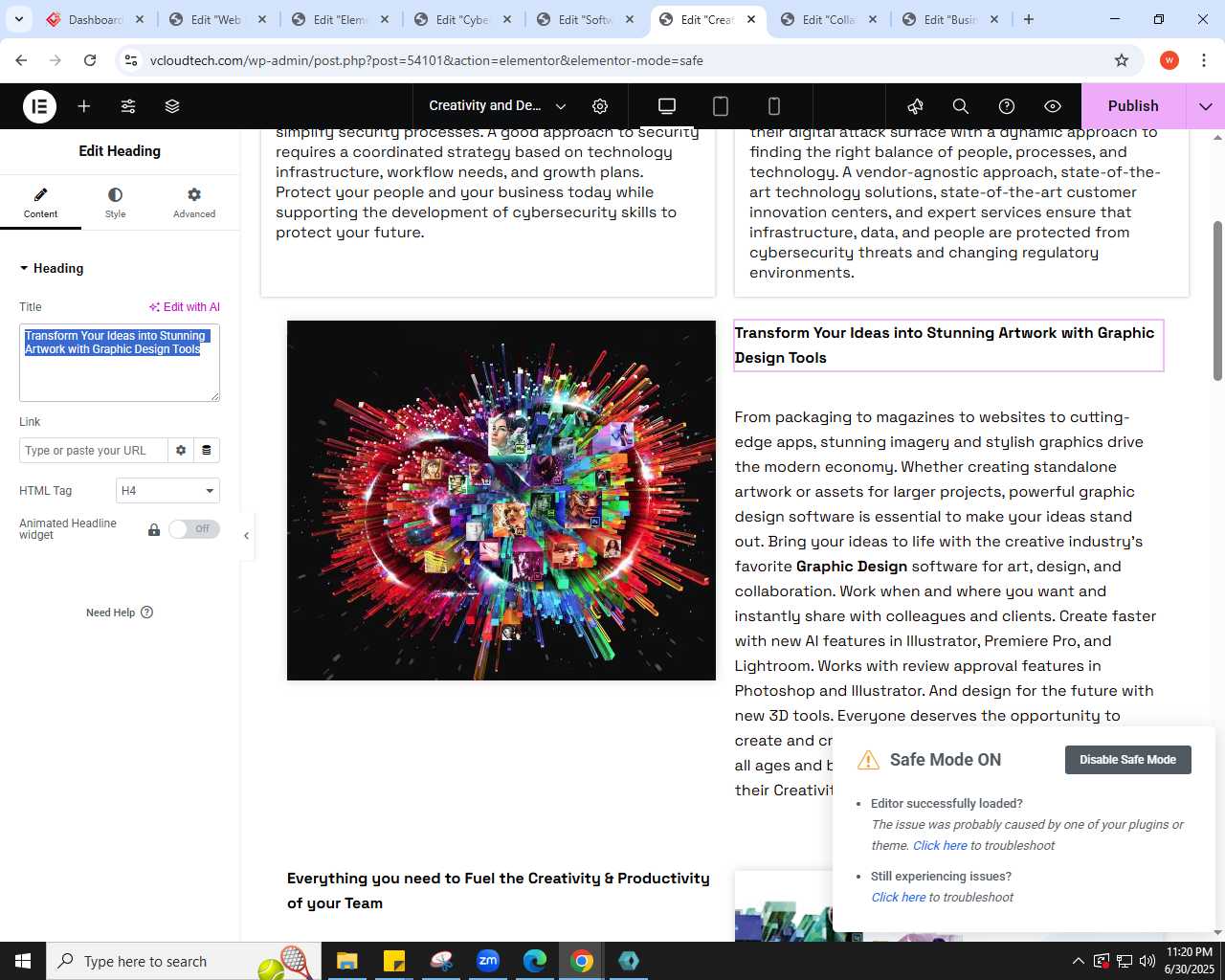Click Need Help link
Viewport: 1225px width, 980px height.
click(120, 612)
